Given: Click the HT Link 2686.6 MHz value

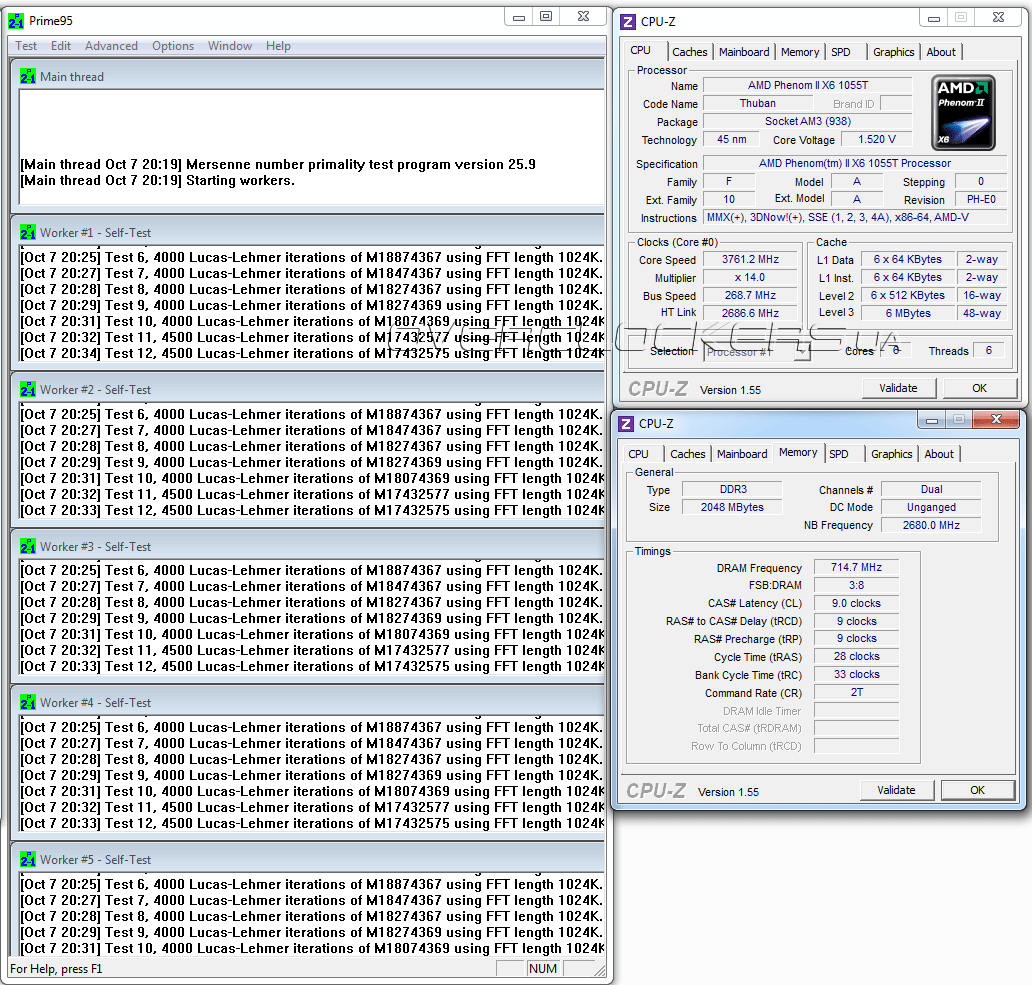Looking at the screenshot, I should tap(750, 313).
